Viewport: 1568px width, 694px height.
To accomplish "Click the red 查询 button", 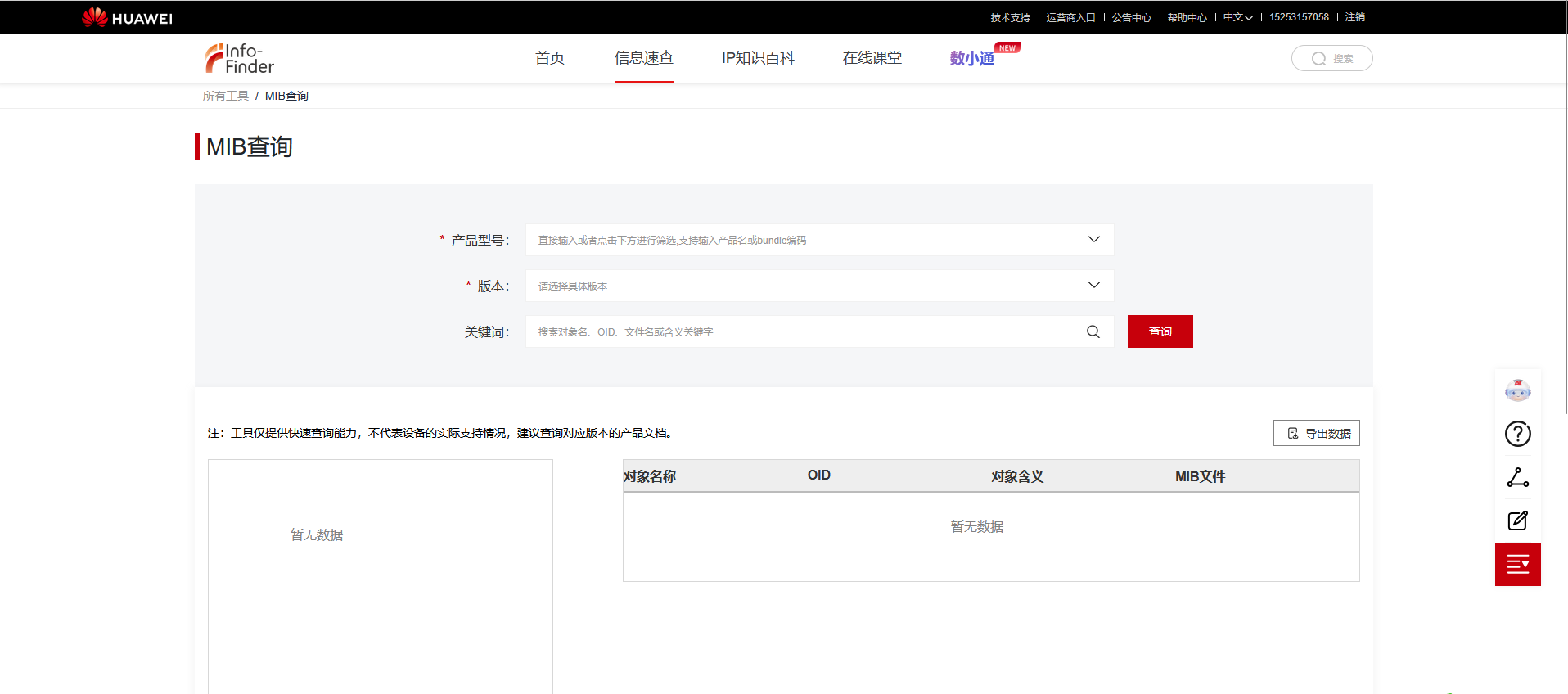I will point(1160,331).
